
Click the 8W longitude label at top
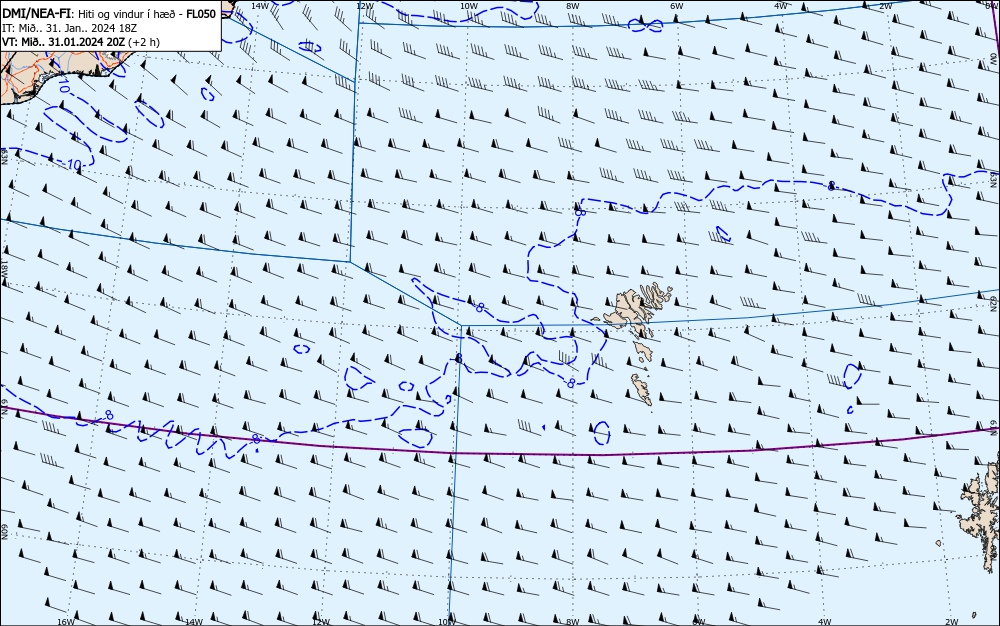click(x=573, y=5)
